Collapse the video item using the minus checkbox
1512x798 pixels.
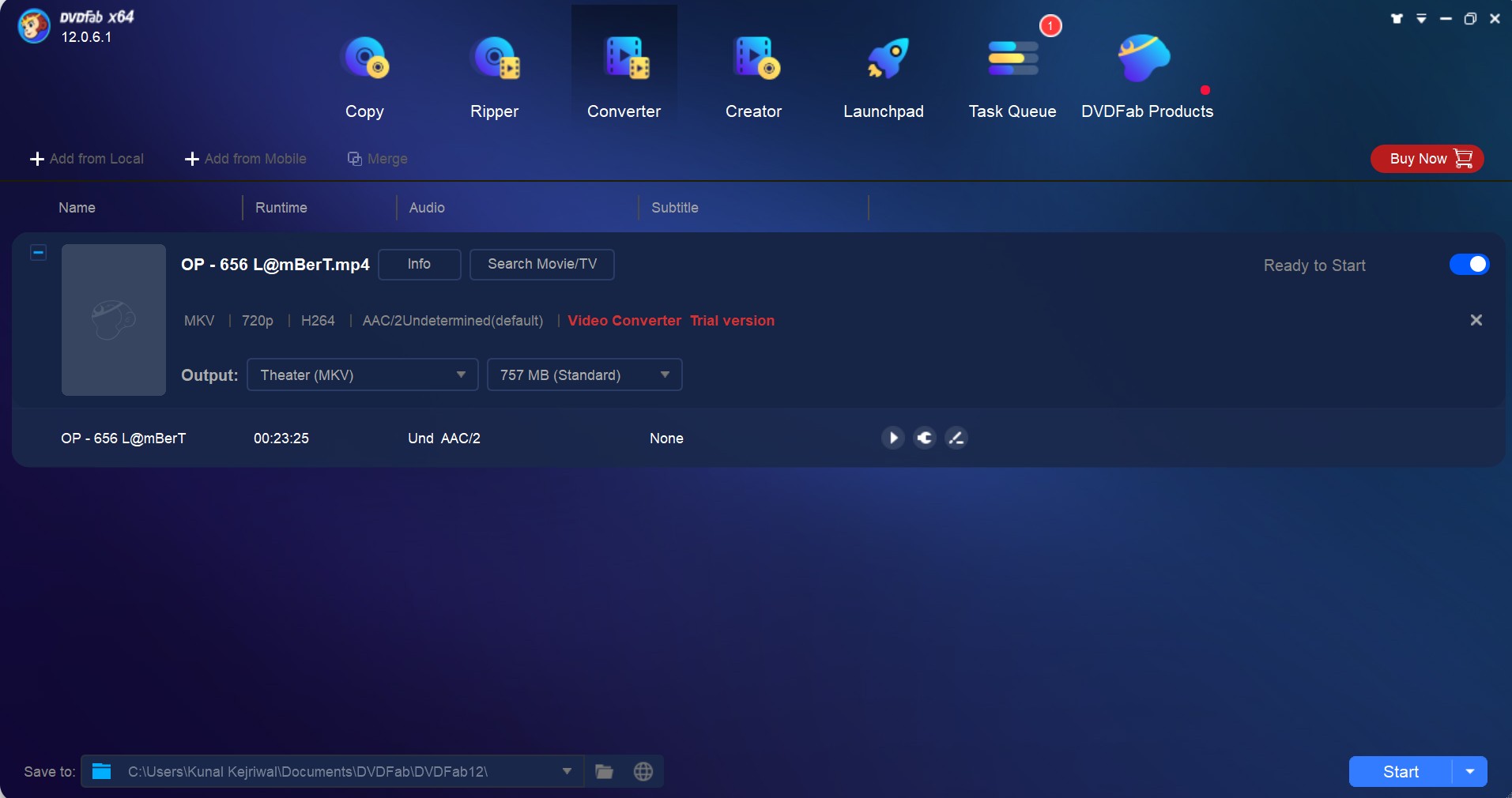38,253
